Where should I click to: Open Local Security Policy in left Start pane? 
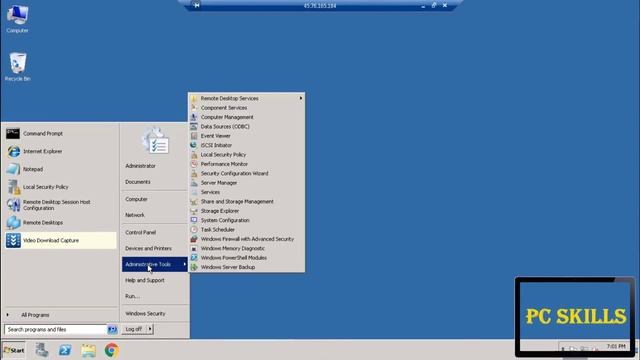(60, 187)
